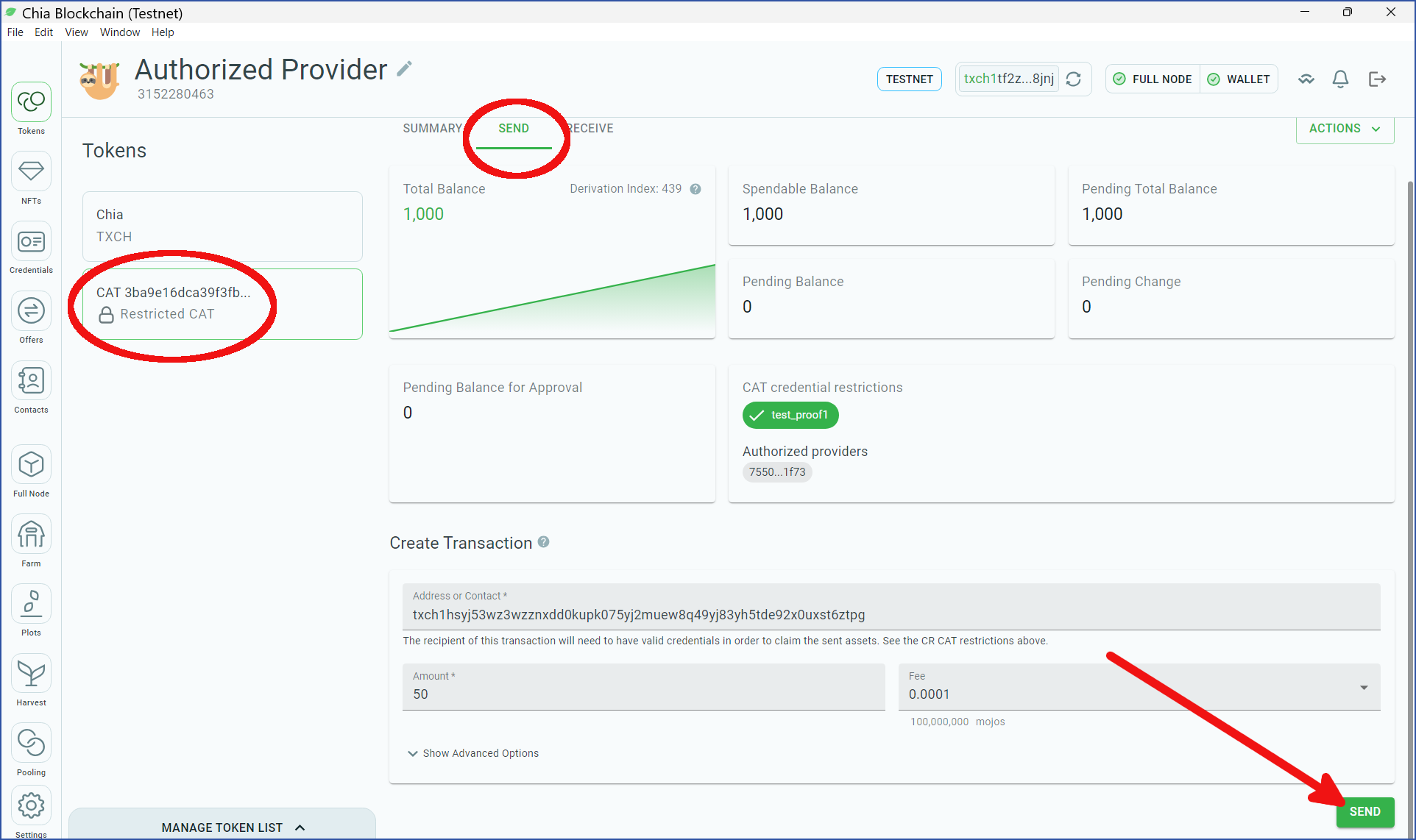Screen dimensions: 1416x840
Task: Open the WalletConnect icon
Action: [1306, 79]
